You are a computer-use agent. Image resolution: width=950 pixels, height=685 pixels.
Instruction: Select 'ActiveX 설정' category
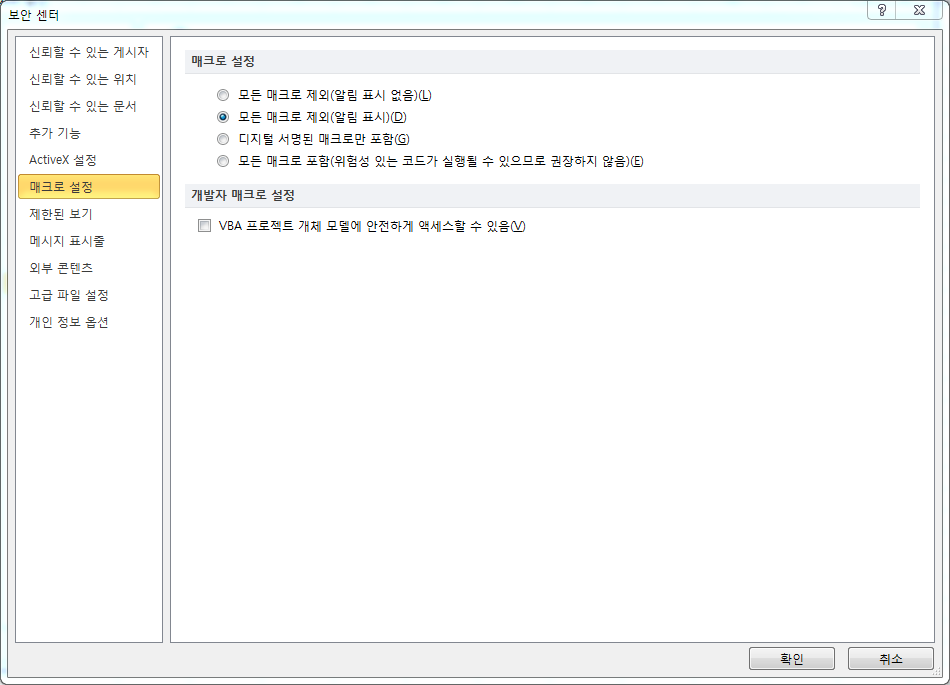89,160
